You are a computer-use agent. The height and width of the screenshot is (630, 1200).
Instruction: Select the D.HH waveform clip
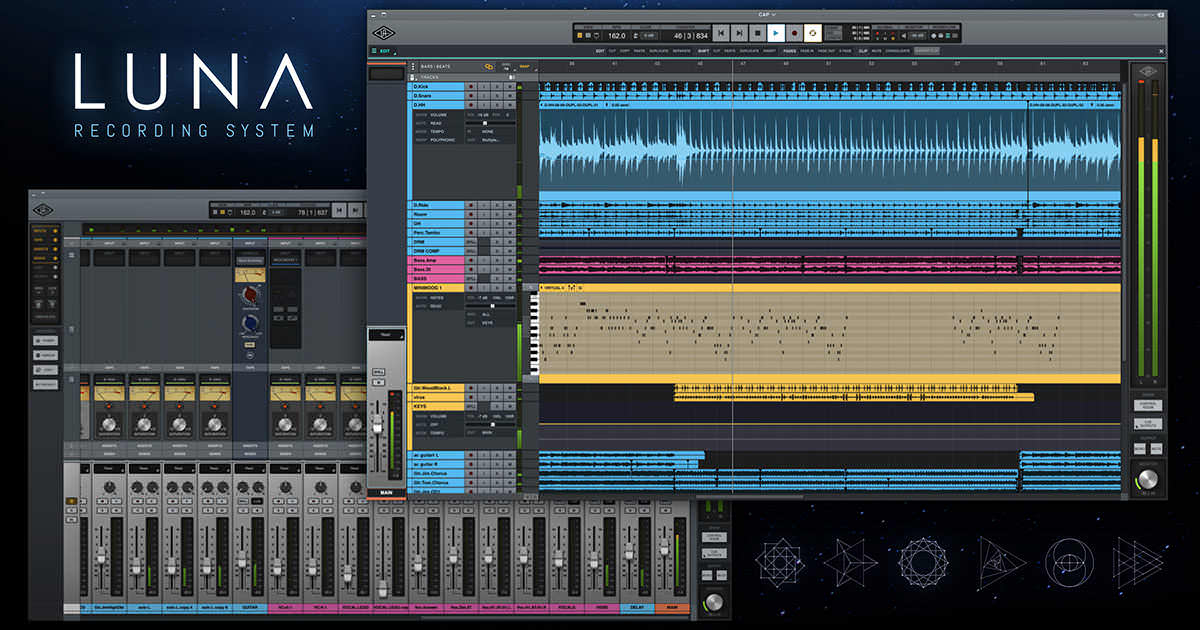click(830, 150)
